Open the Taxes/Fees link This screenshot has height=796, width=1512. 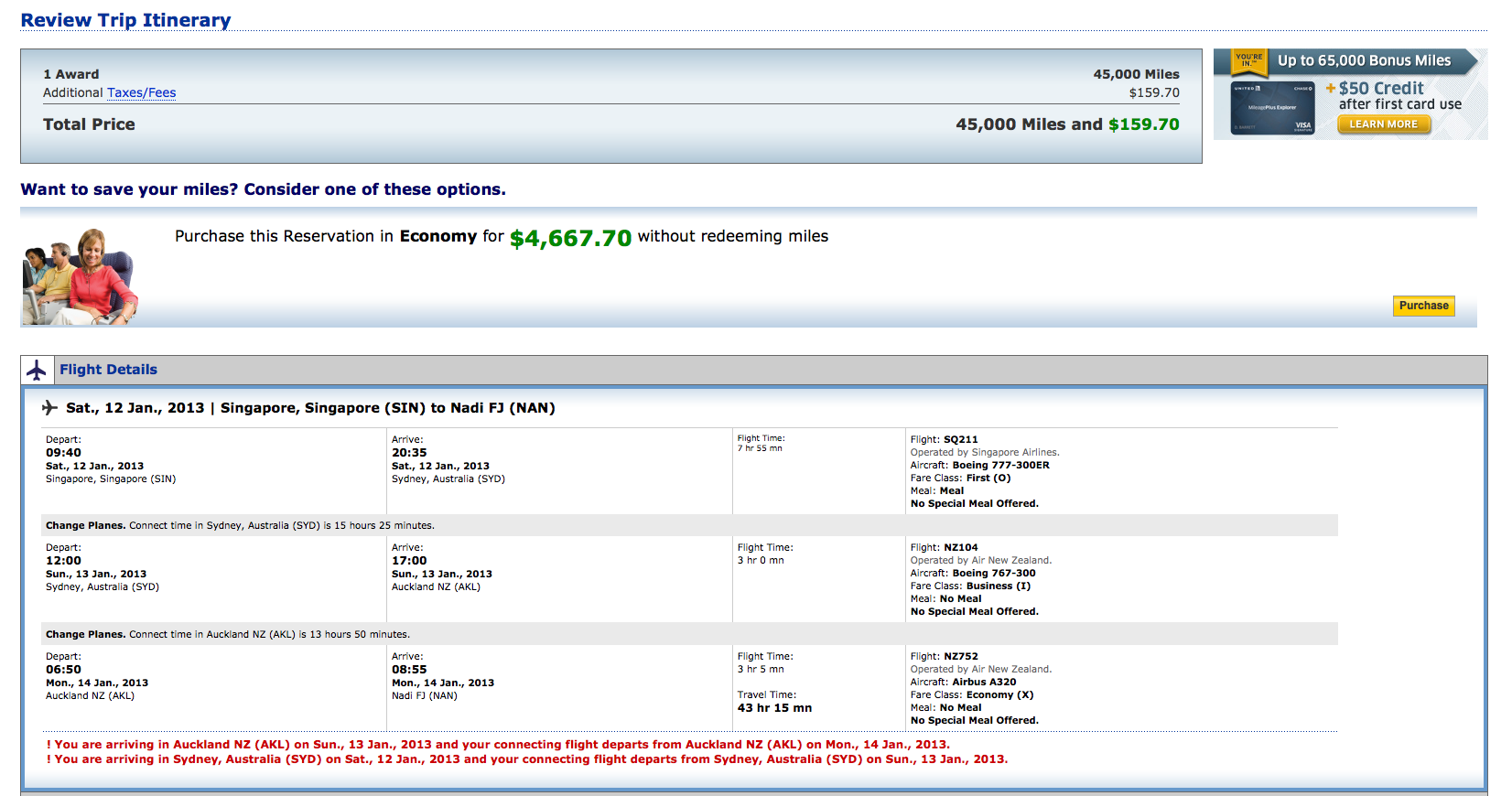coord(141,92)
